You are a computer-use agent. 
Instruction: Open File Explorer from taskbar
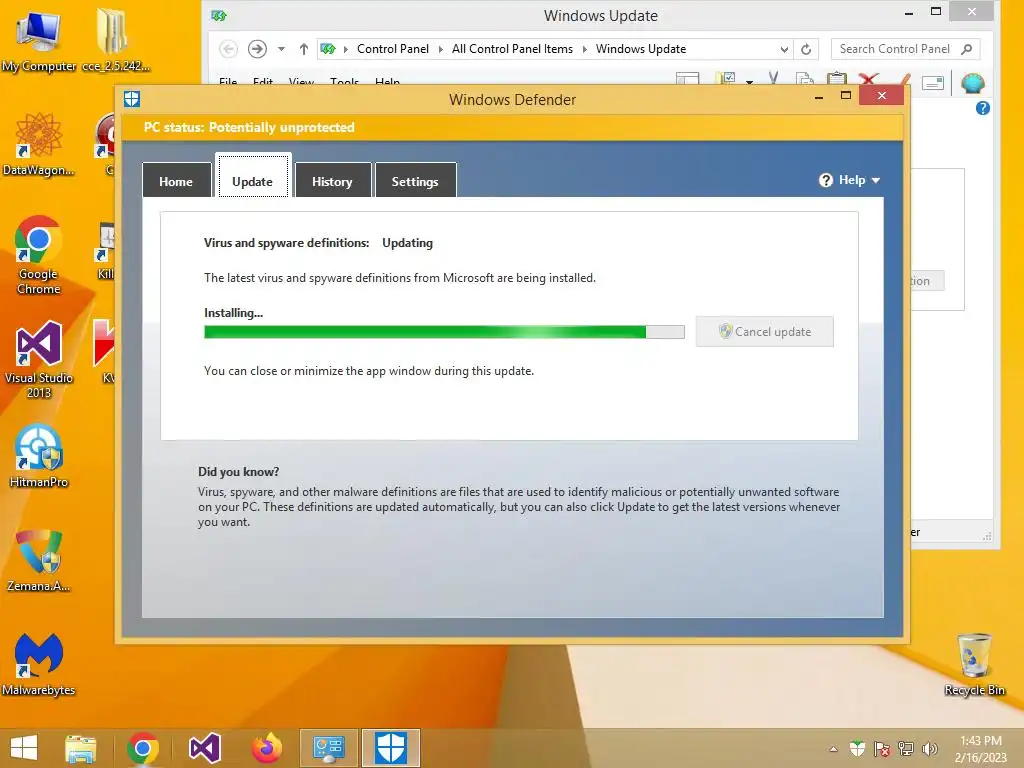tap(81, 748)
